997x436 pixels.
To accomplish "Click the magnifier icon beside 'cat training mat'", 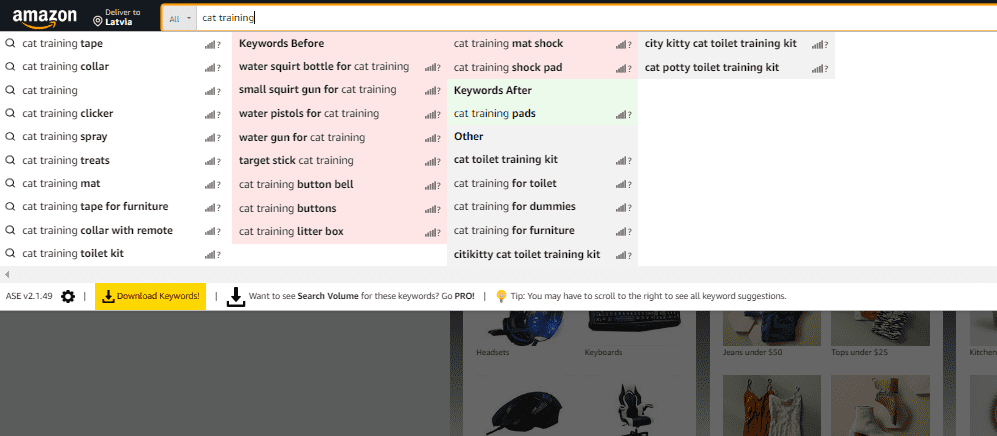I will [x=10, y=183].
